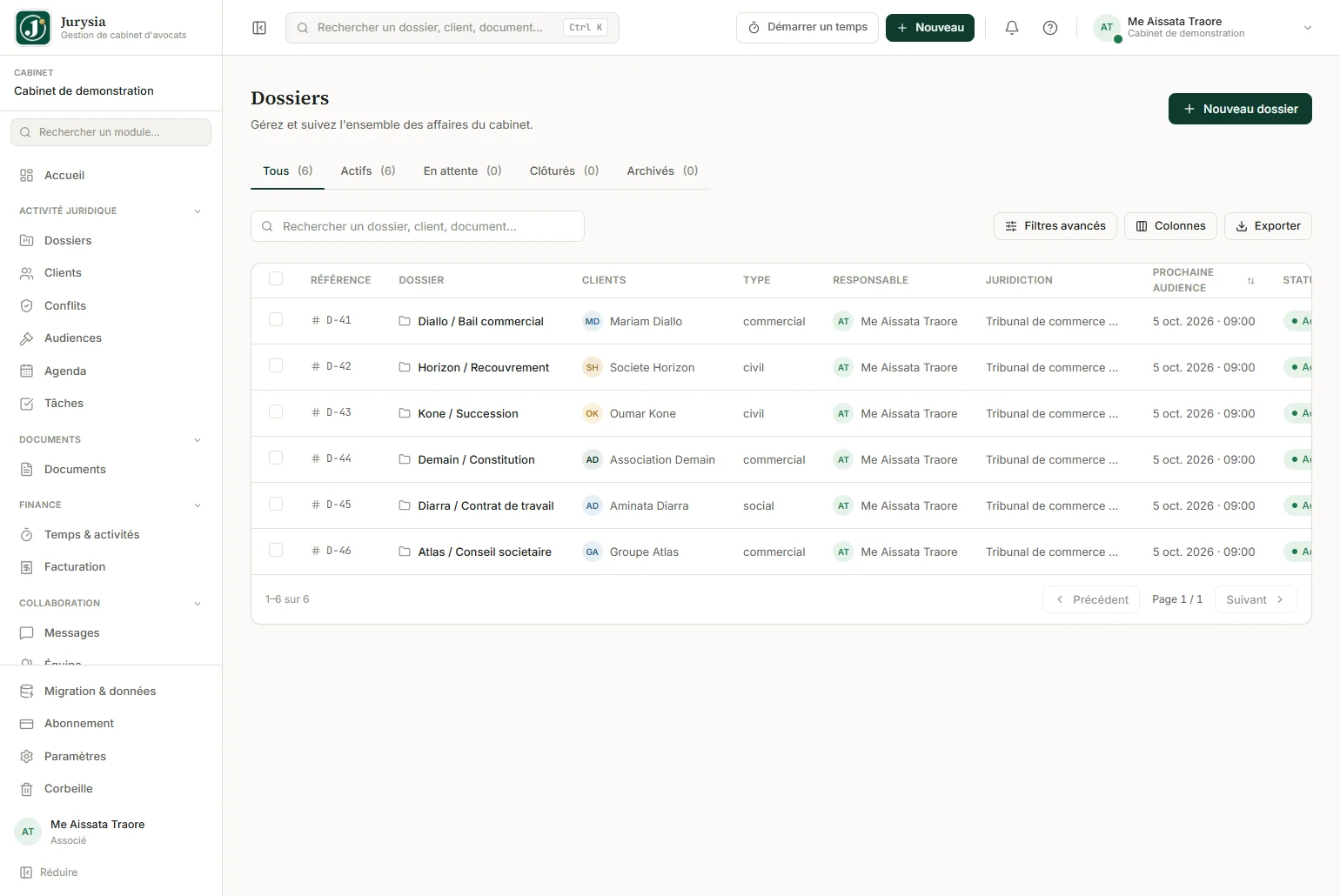Open the Messages module
1340x896 pixels.
111,633
